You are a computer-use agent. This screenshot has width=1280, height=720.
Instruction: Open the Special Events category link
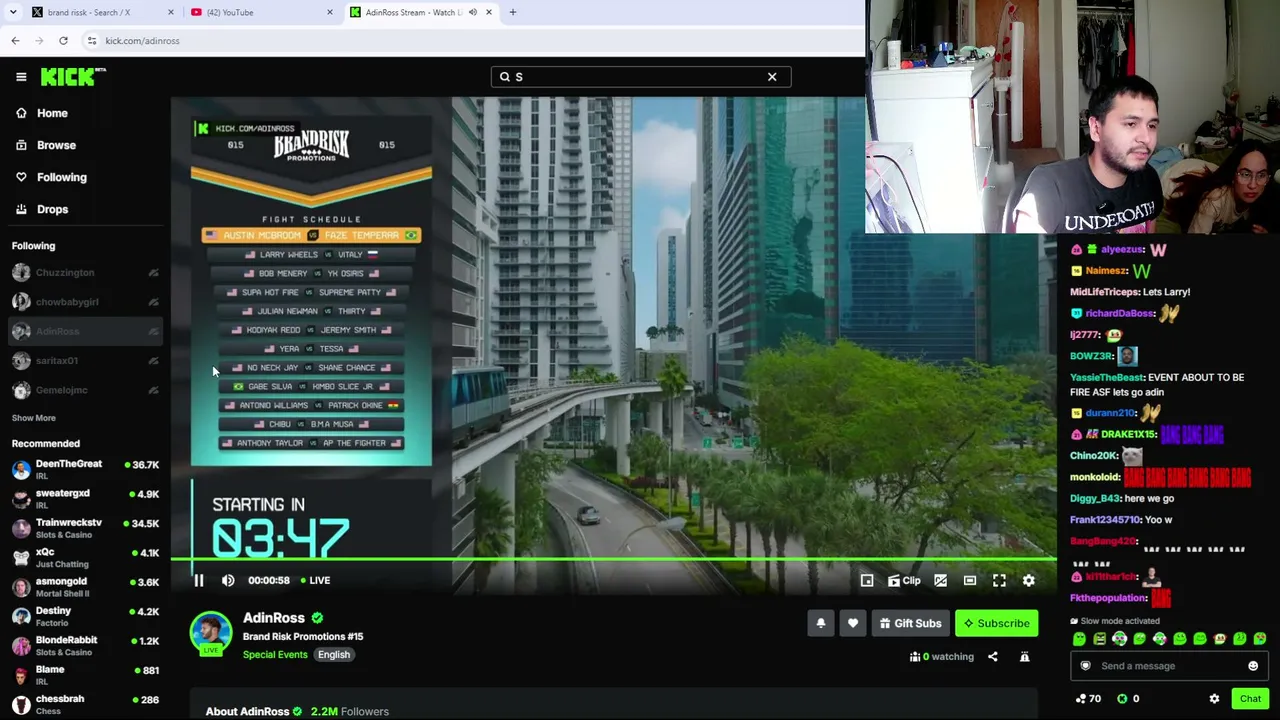point(275,655)
